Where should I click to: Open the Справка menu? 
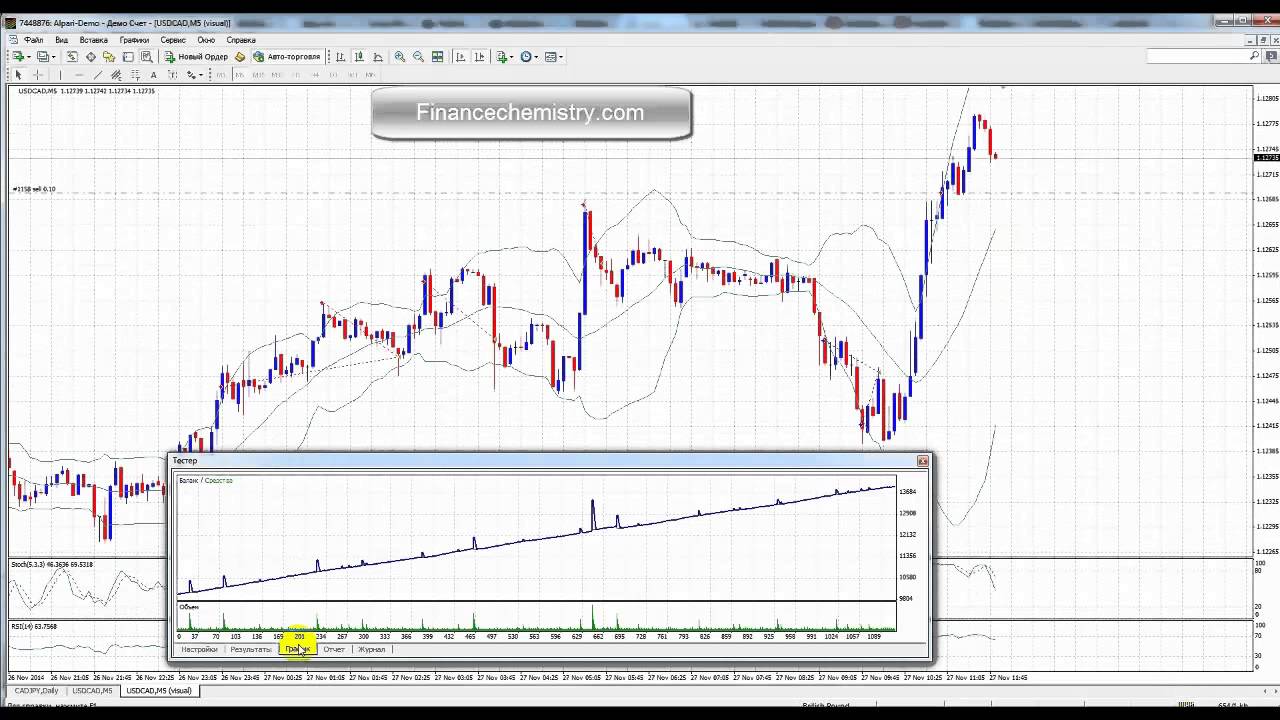pos(241,40)
